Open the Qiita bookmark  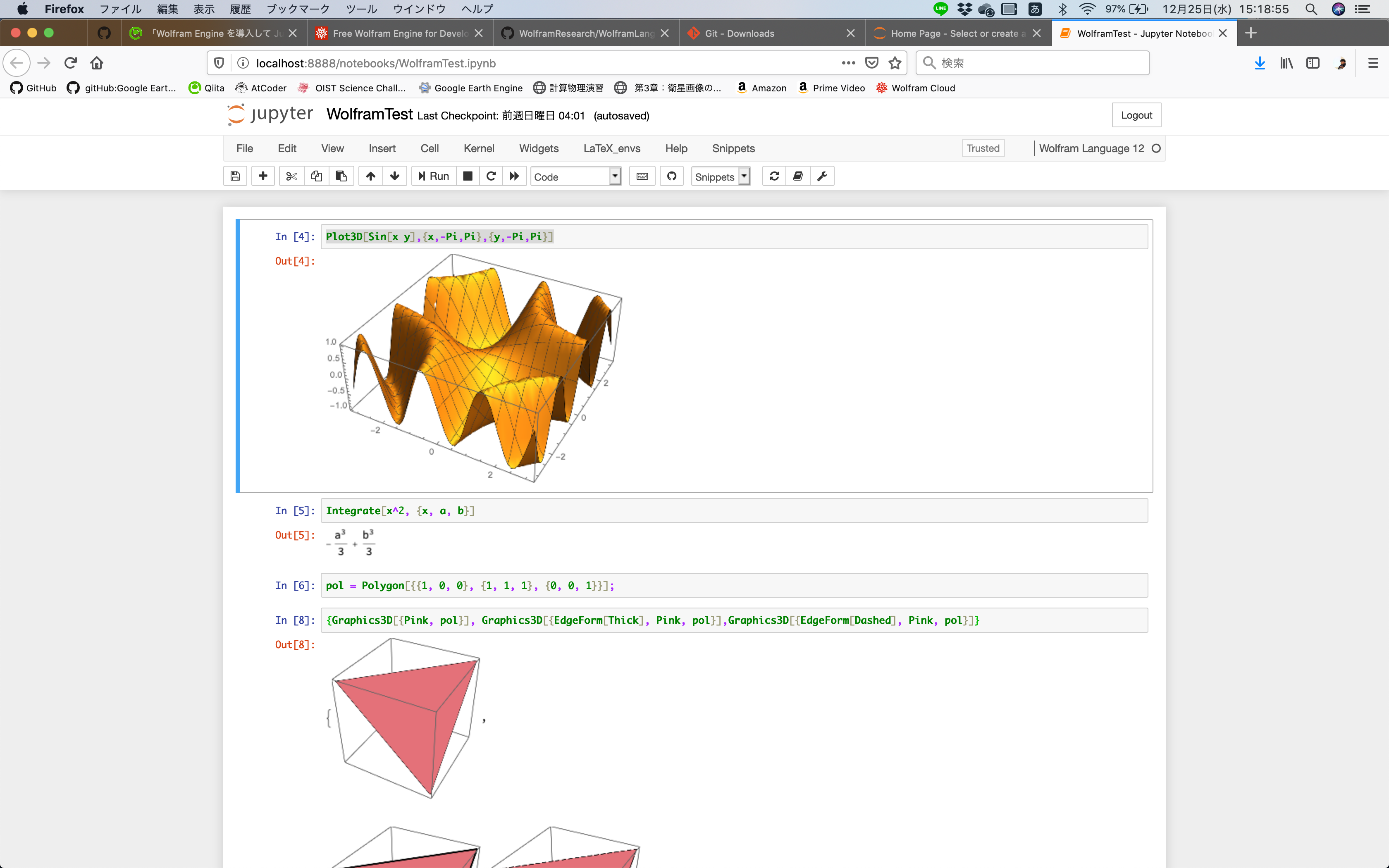coord(207,88)
